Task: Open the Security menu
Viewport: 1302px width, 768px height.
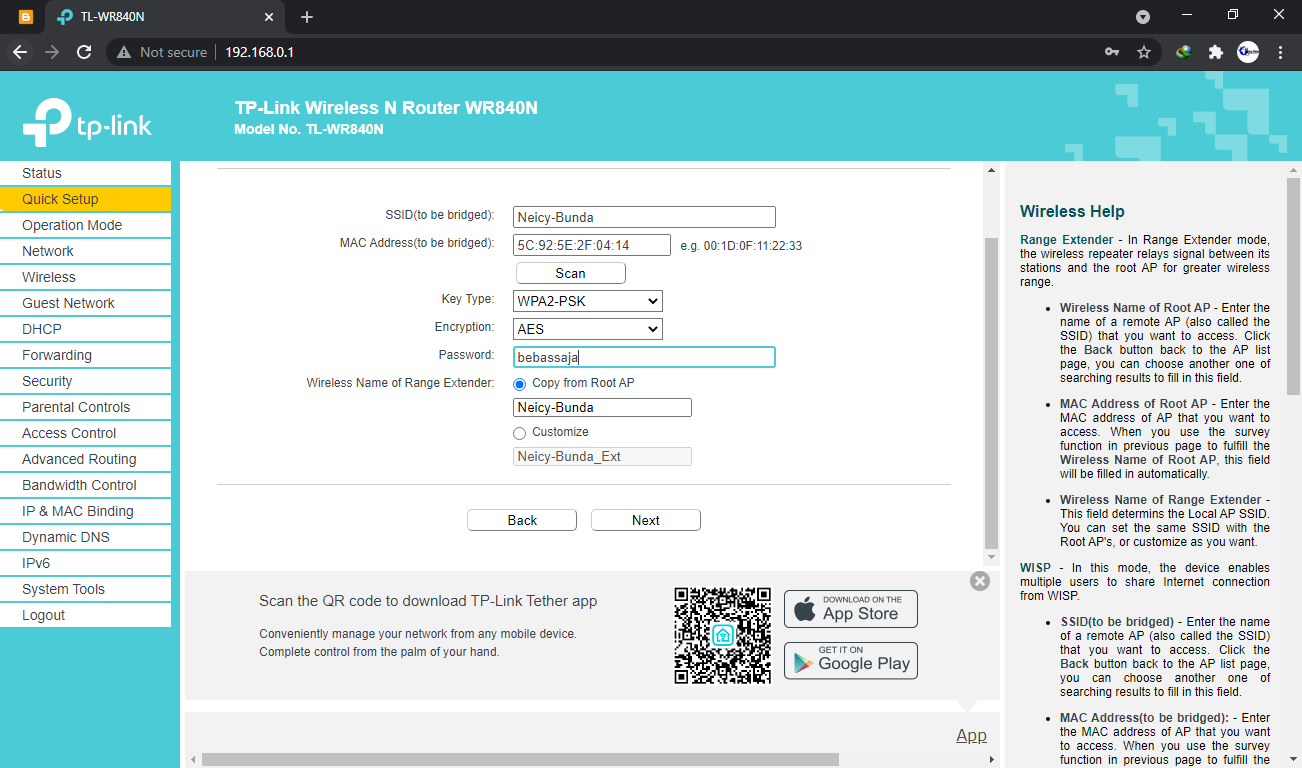Action: [x=85, y=381]
